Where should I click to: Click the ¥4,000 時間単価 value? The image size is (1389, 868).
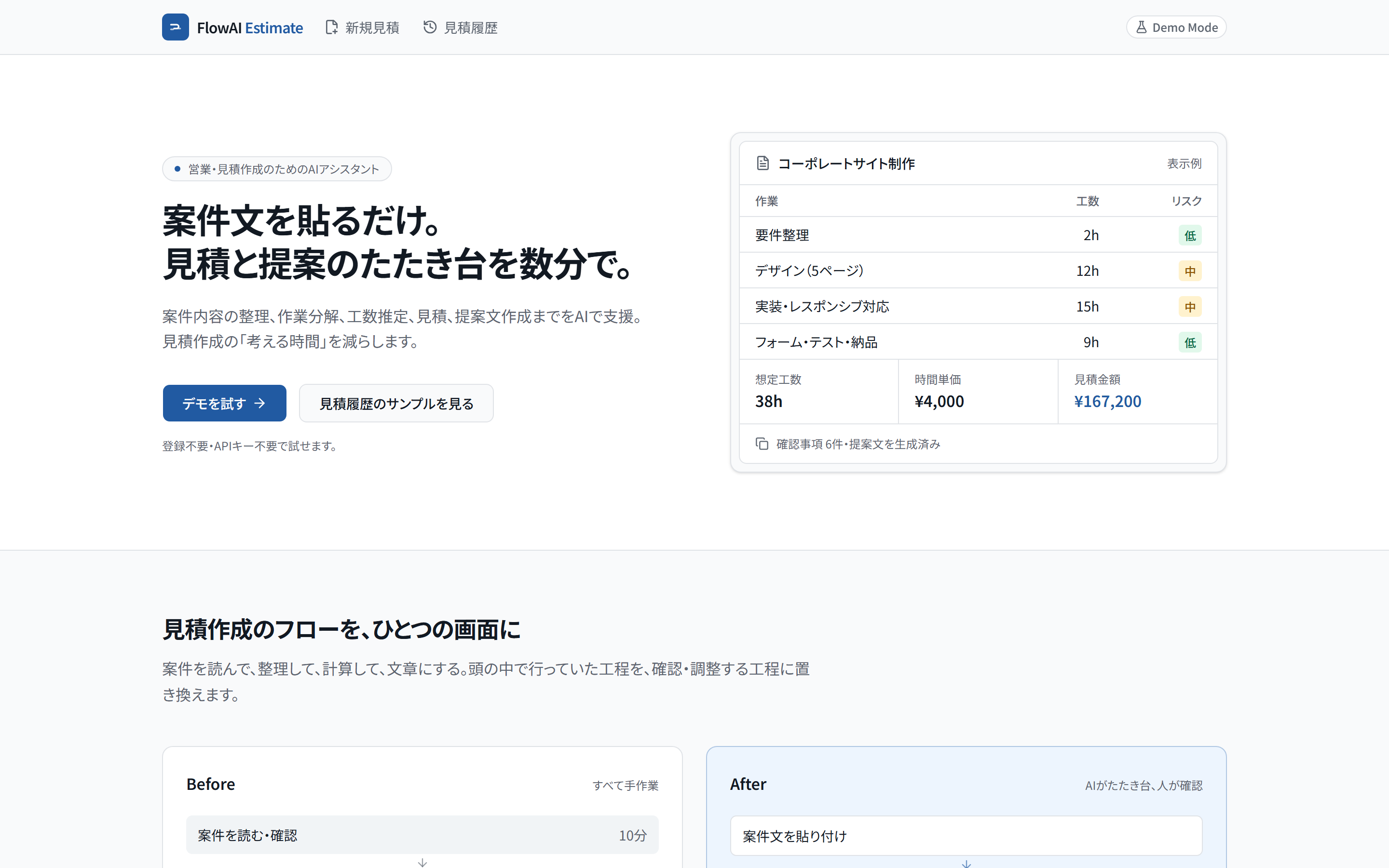click(x=939, y=401)
